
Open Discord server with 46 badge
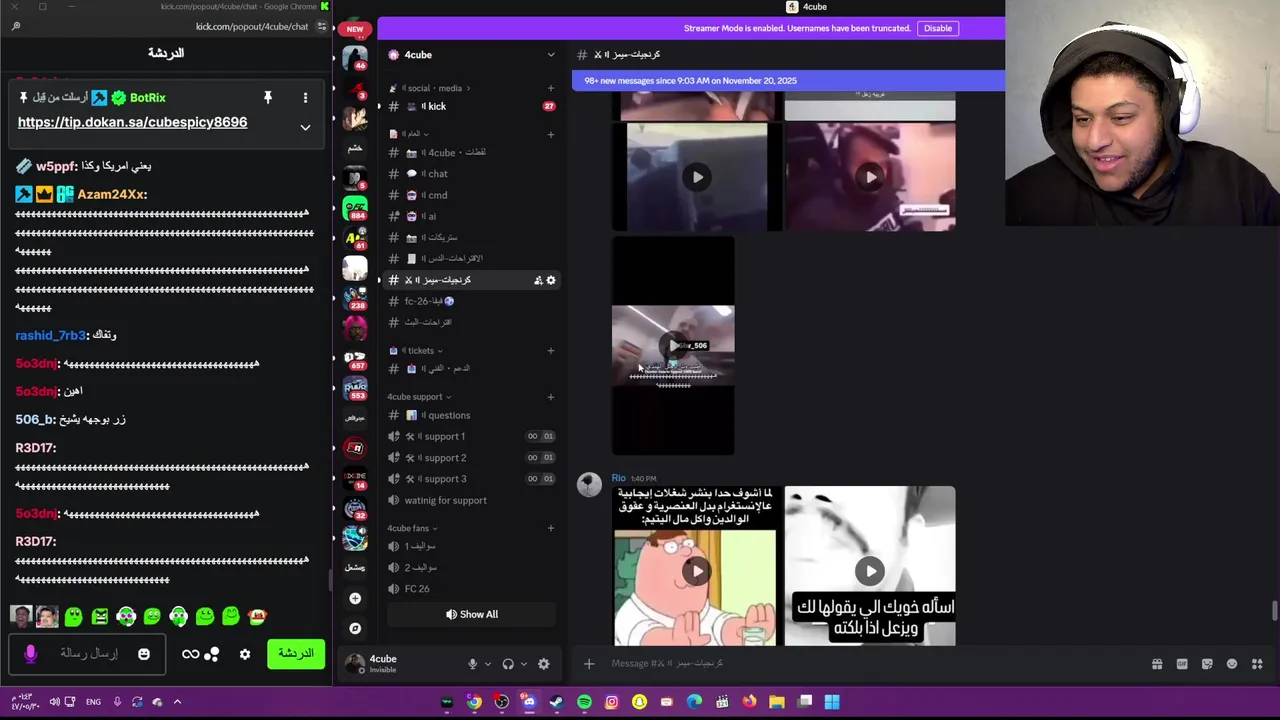[x=355, y=58]
